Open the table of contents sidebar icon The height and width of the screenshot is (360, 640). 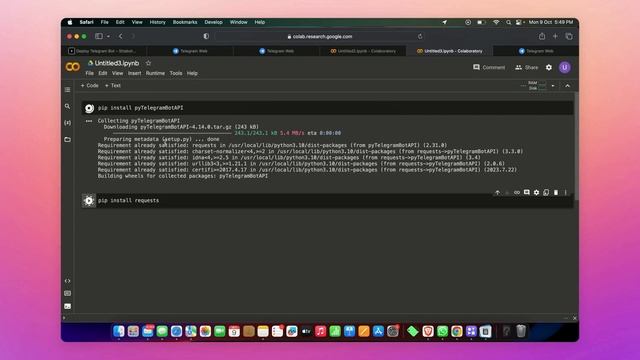tap(67, 90)
